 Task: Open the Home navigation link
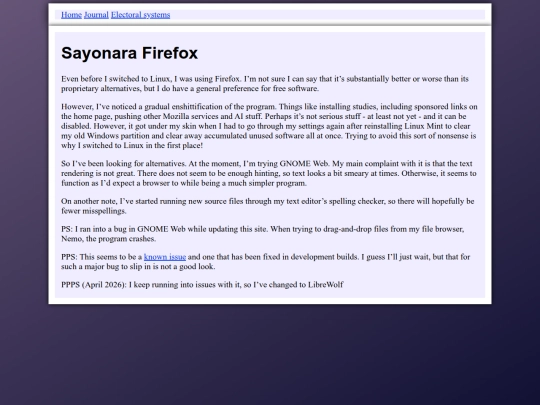(71, 15)
